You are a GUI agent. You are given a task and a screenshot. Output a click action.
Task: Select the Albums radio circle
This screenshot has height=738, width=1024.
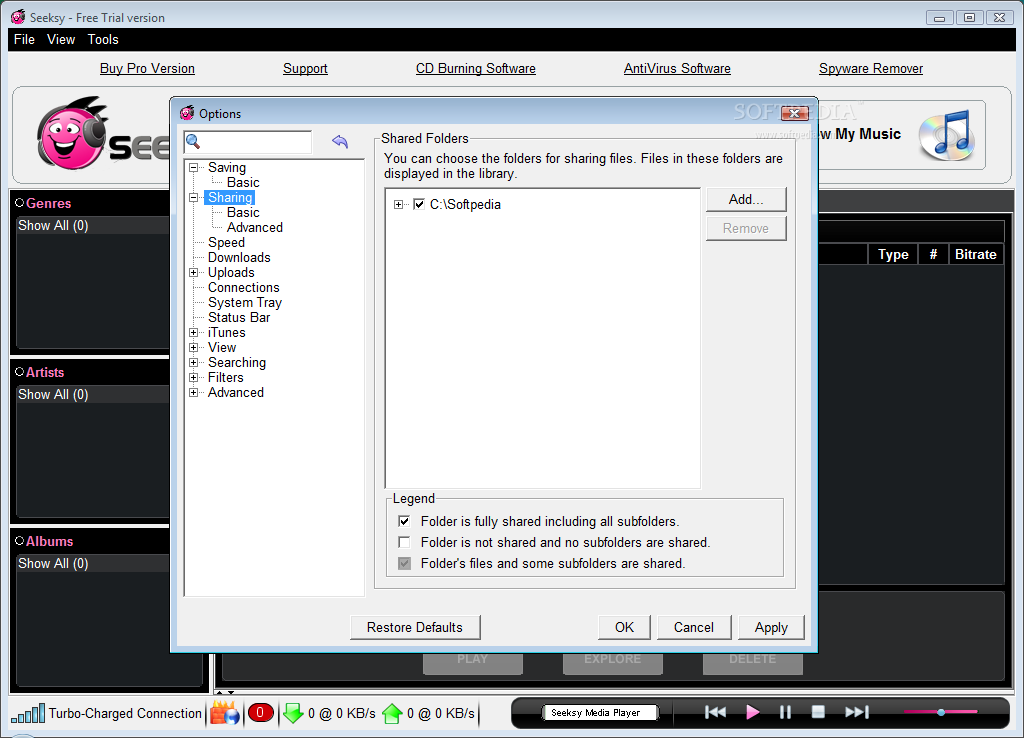20,541
